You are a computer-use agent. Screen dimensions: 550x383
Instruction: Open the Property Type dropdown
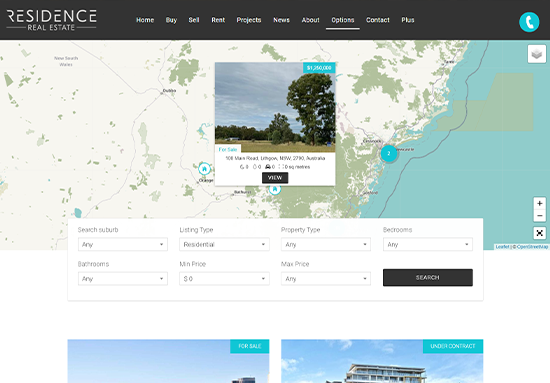[326, 244]
